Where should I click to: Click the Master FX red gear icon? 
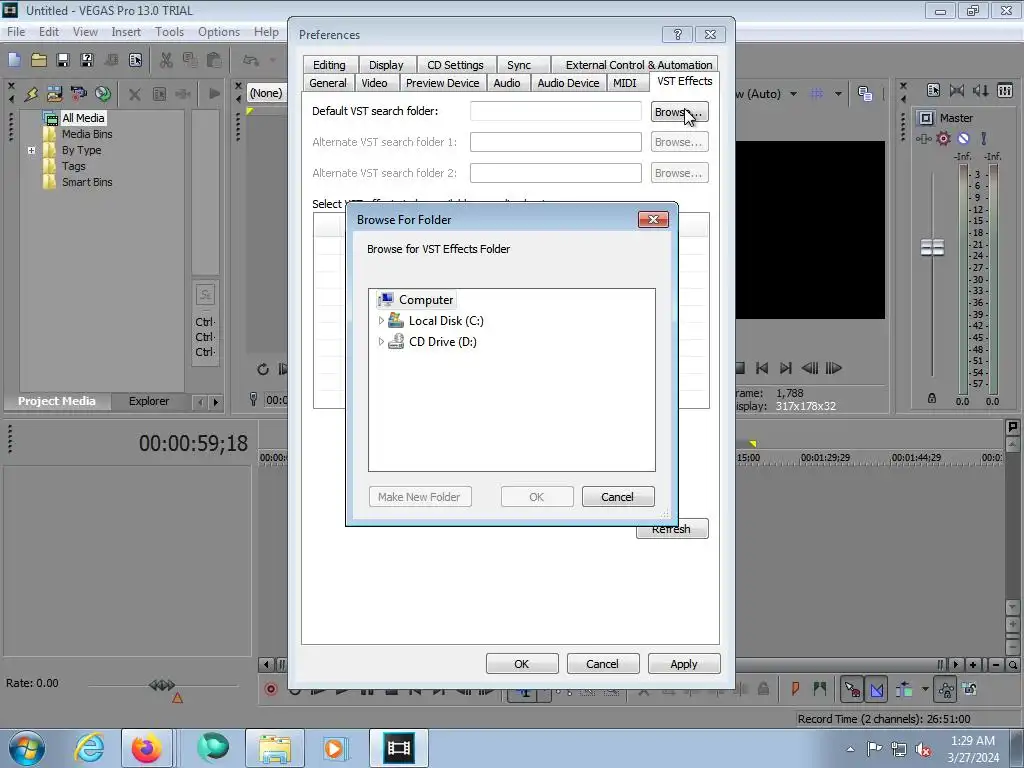pyautogui.click(x=944, y=138)
